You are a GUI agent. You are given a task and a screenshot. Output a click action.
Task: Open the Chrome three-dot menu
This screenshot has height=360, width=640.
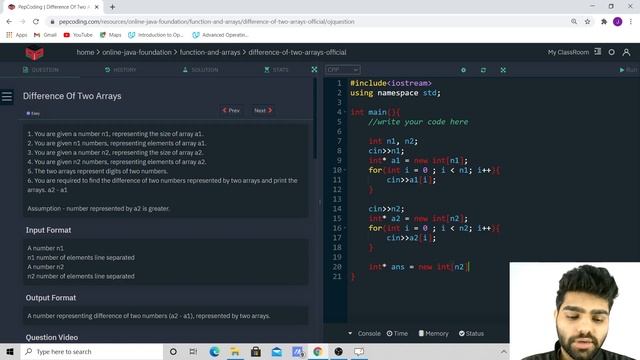631,22
